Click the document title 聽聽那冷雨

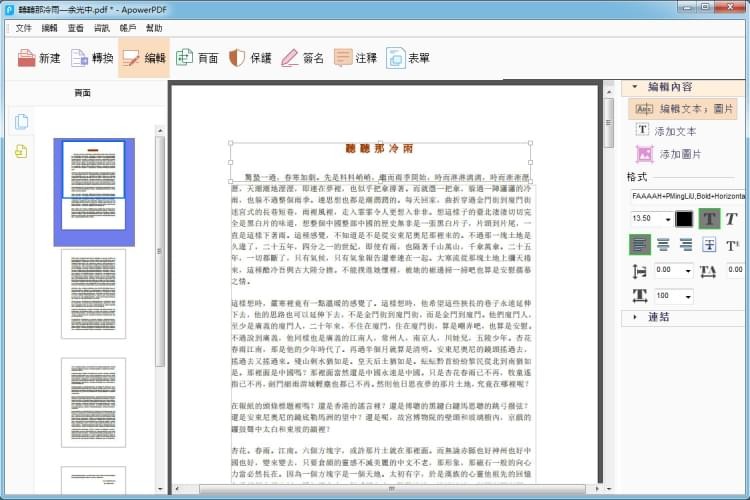tap(379, 148)
